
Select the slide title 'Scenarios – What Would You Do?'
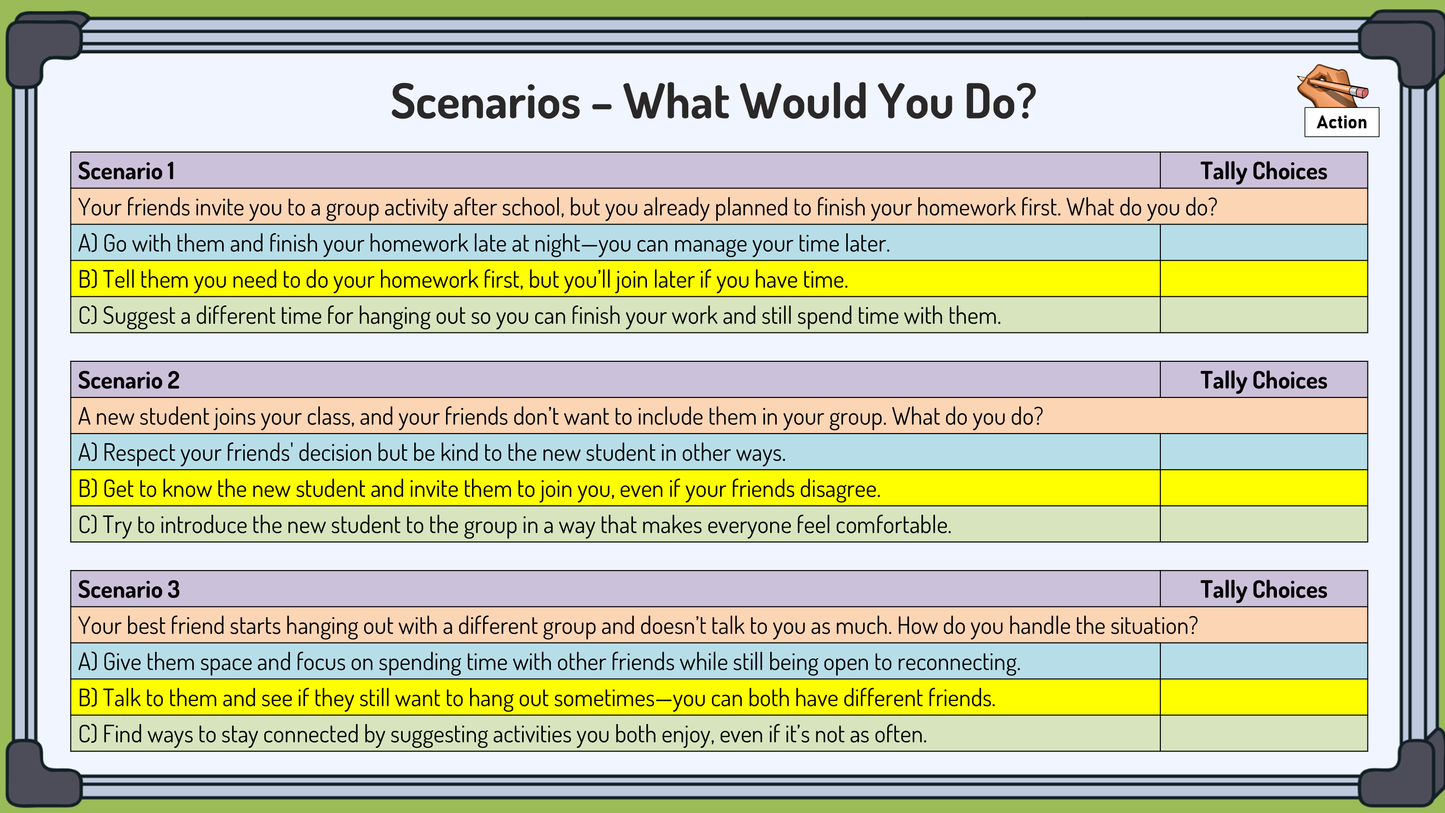712,101
